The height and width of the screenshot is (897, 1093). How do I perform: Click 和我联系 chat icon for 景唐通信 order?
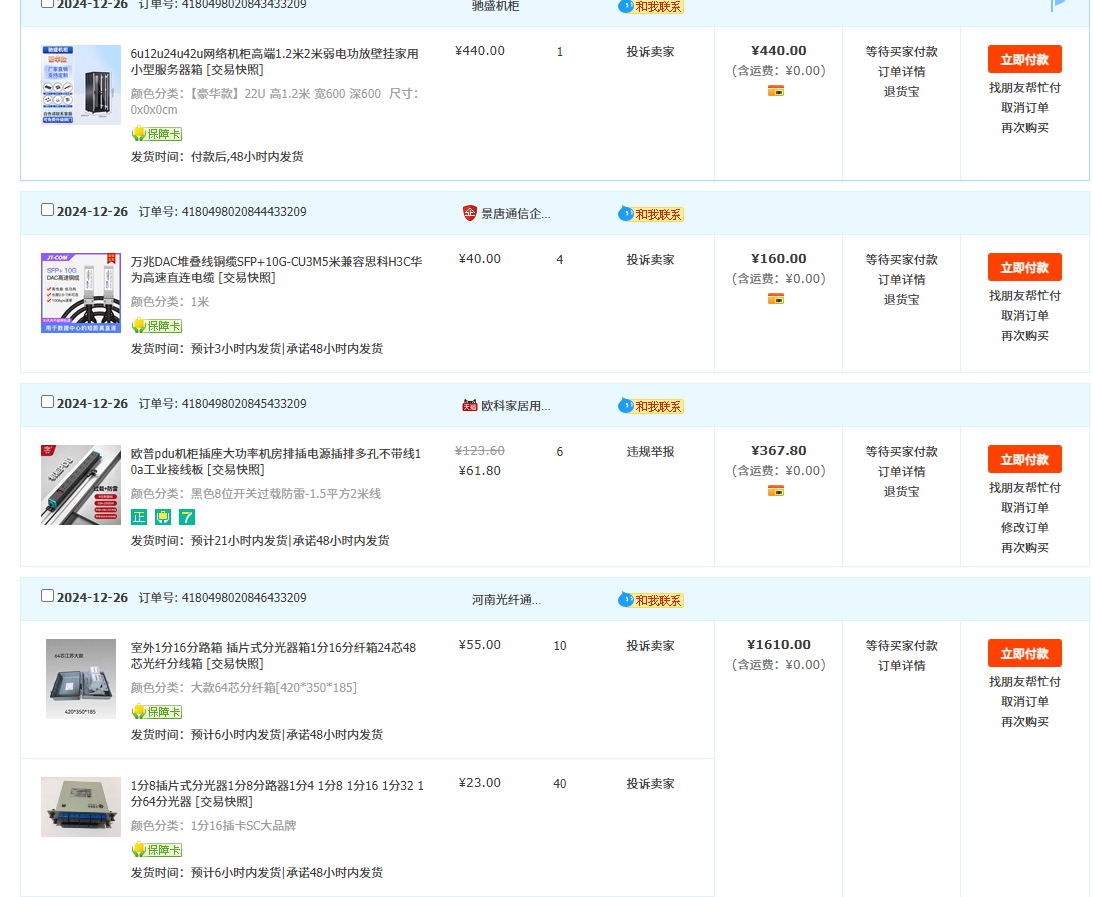tap(650, 214)
